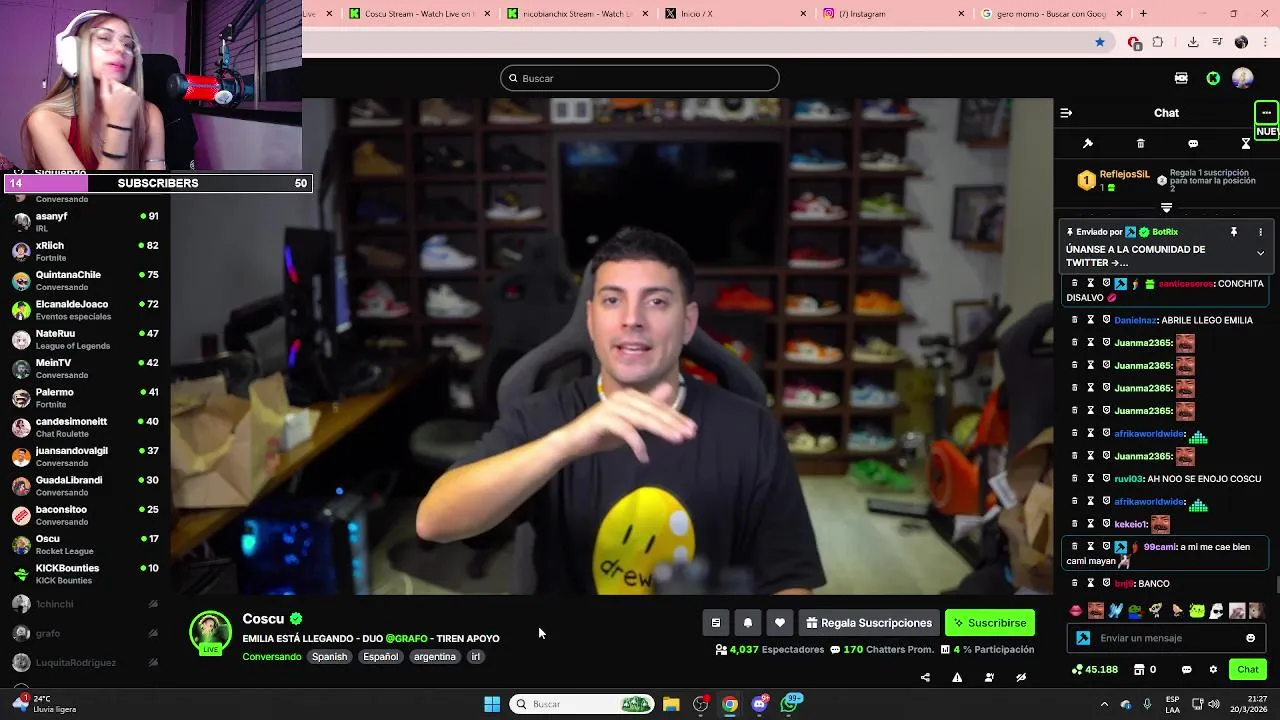Image resolution: width=1280 pixels, height=720 pixels.
Task: Open xRlich channel in sidebar
Action: pyautogui.click(x=85, y=251)
